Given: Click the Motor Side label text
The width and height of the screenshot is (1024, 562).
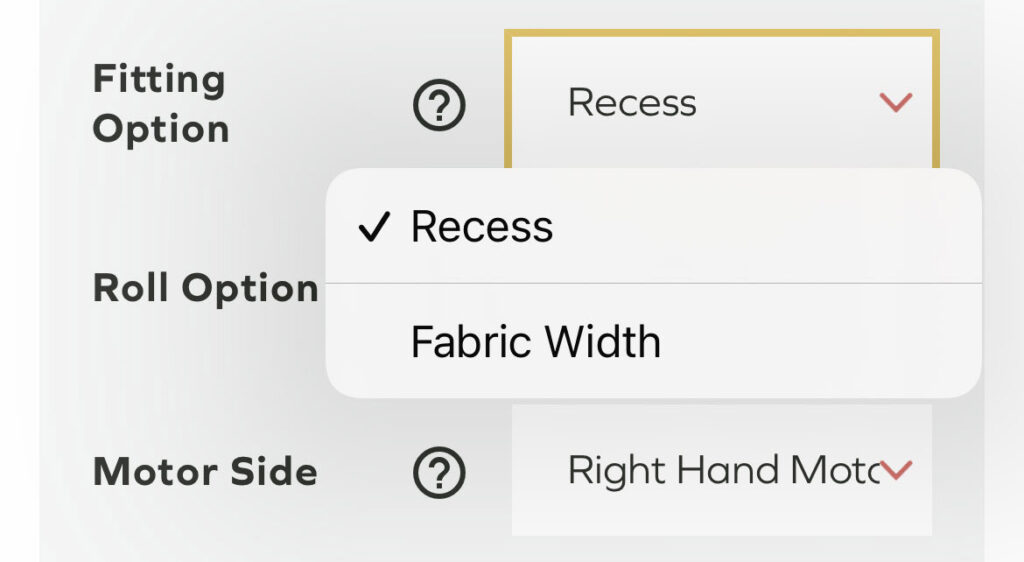Looking at the screenshot, I should coord(205,472).
